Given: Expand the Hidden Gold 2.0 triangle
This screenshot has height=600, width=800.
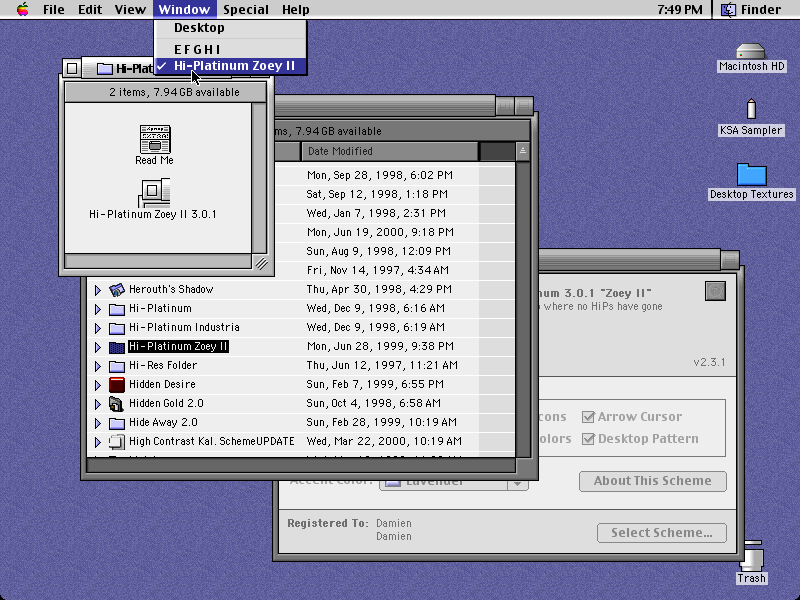Looking at the screenshot, I should coord(97,404).
